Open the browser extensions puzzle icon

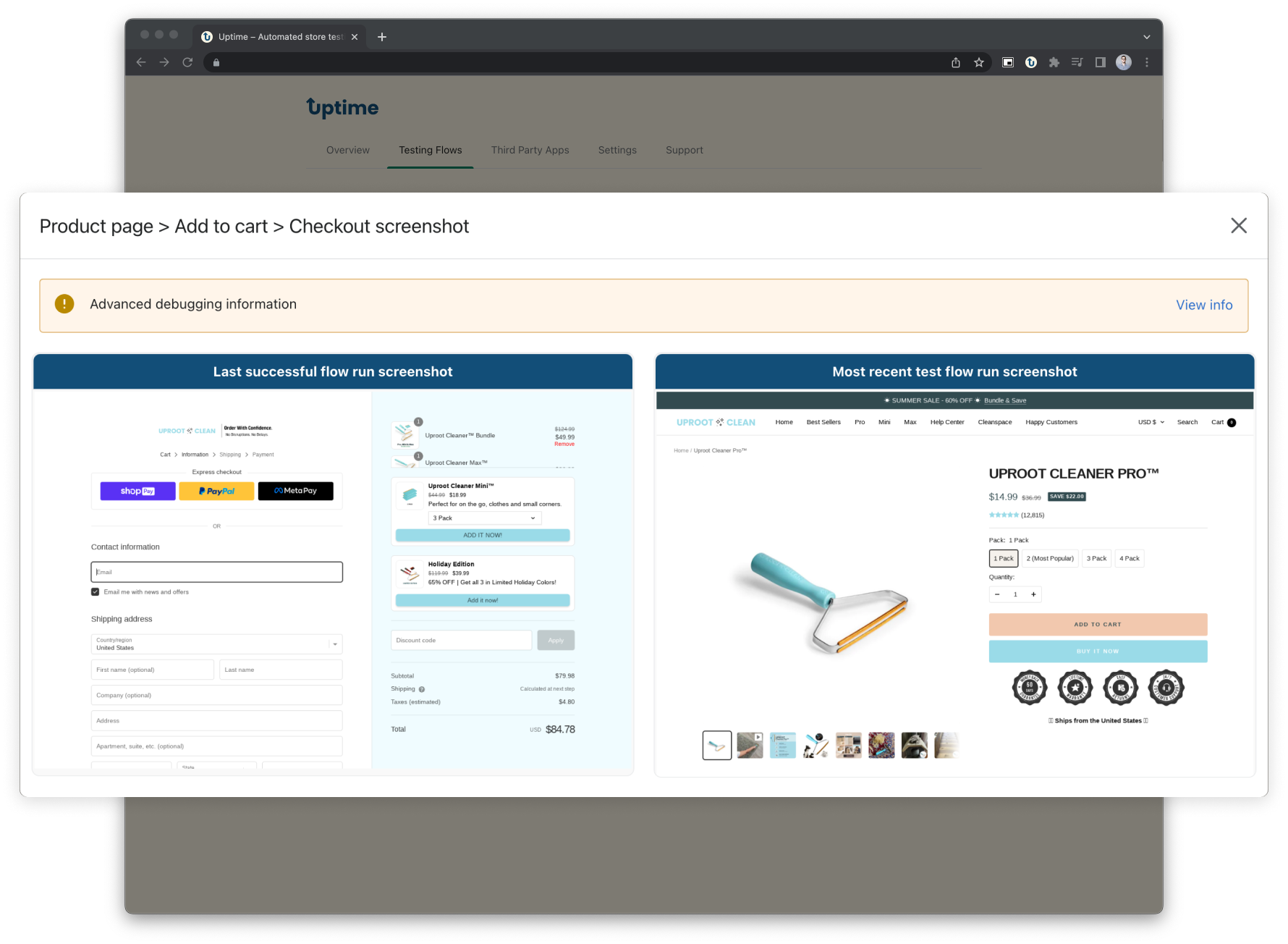(1054, 62)
